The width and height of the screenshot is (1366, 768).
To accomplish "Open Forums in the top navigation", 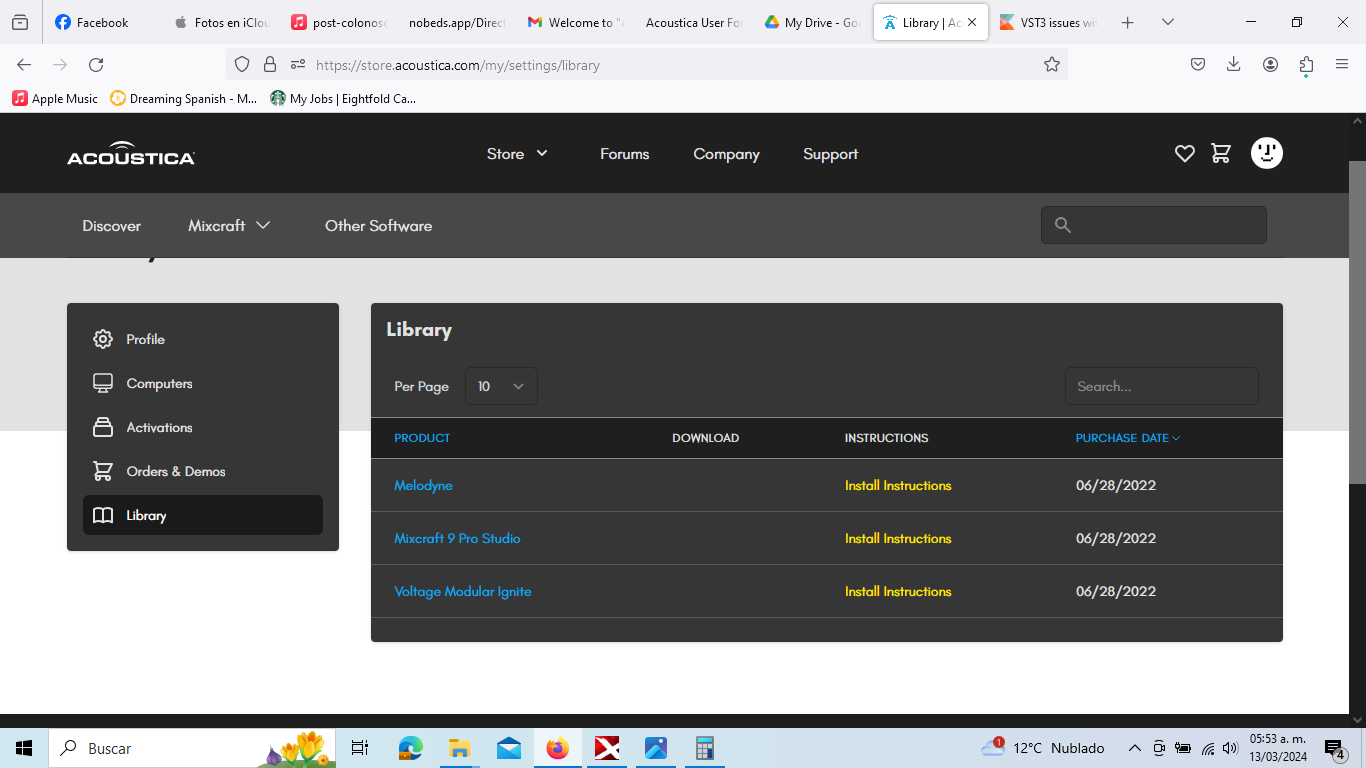I will 625,154.
